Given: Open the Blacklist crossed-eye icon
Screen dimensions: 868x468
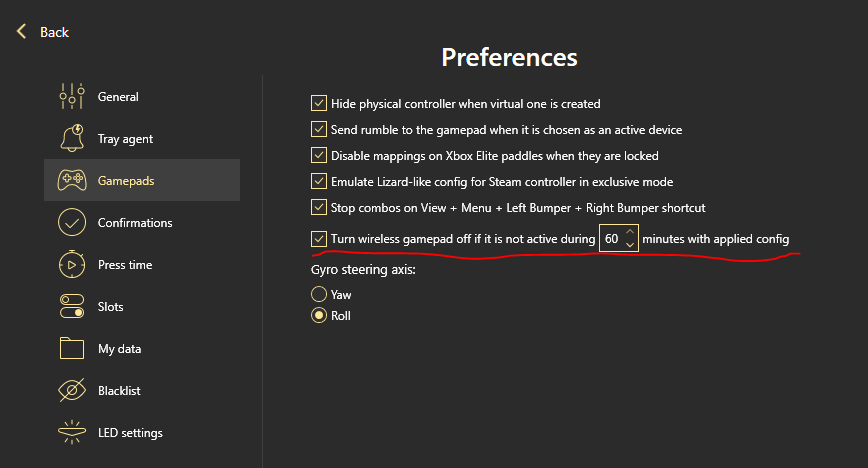Looking at the screenshot, I should (x=72, y=390).
